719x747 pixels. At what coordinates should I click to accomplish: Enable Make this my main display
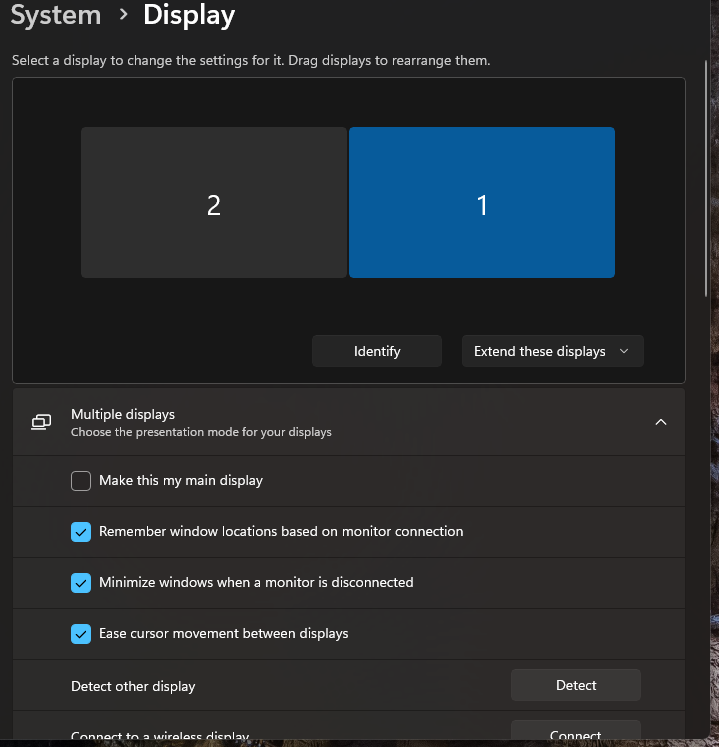(x=81, y=481)
